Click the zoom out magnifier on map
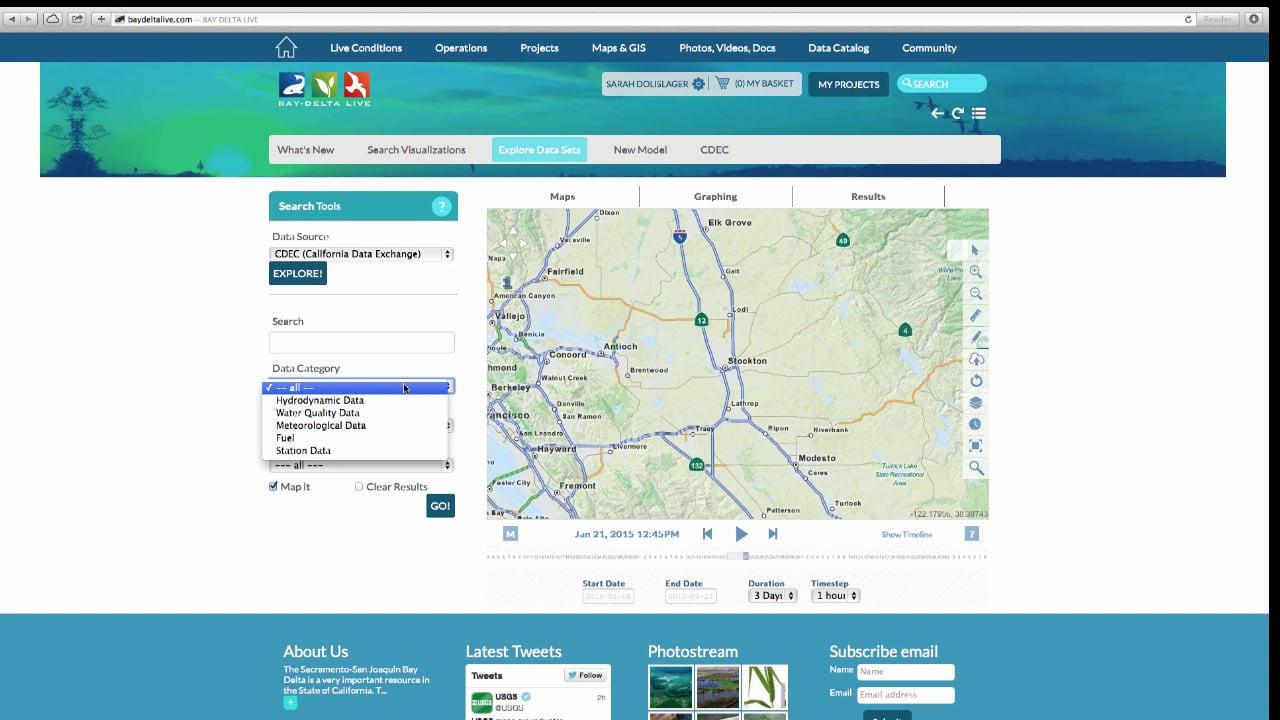Screen dimensions: 1280x720 (976, 294)
